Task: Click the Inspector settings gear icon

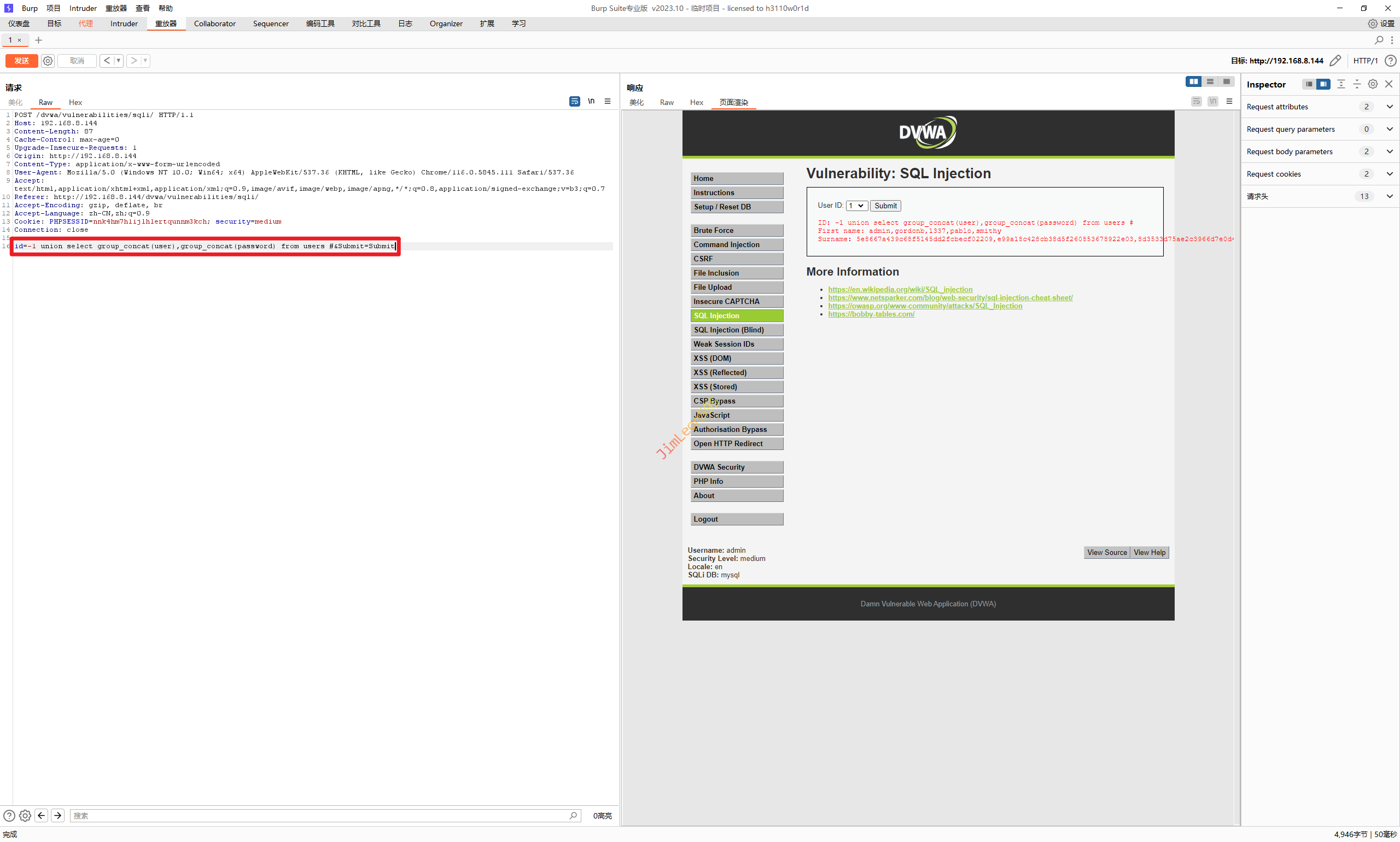Action: [1372, 84]
